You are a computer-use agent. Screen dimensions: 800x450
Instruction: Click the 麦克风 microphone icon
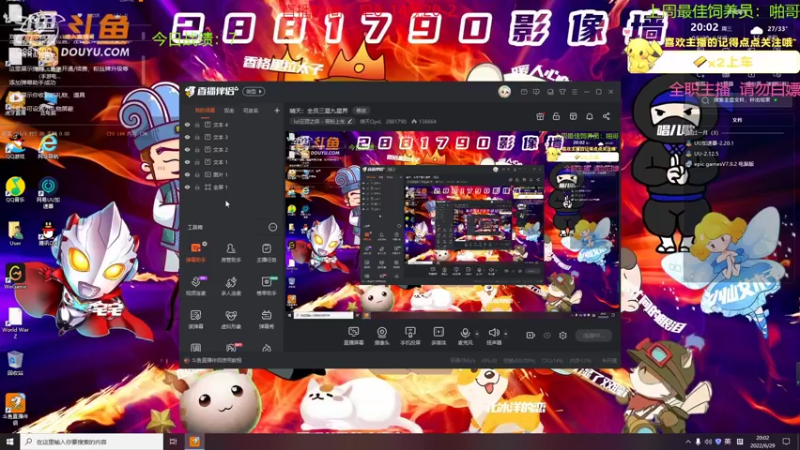coord(465,333)
